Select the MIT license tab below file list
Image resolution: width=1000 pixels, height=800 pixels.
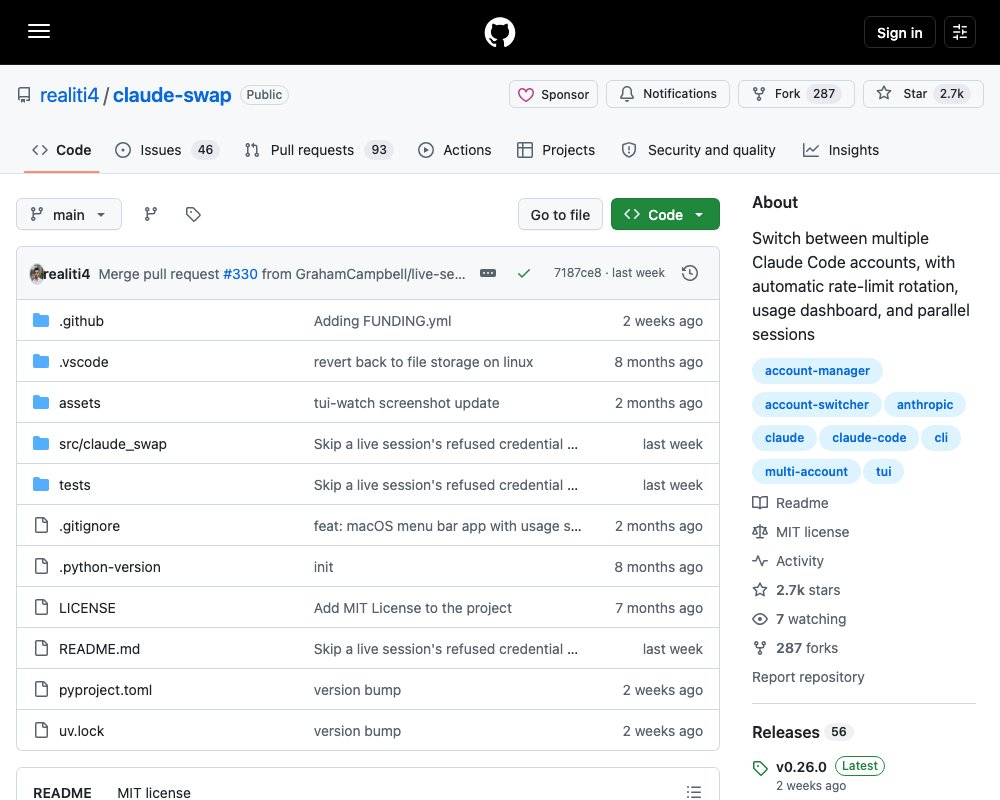tap(154, 792)
